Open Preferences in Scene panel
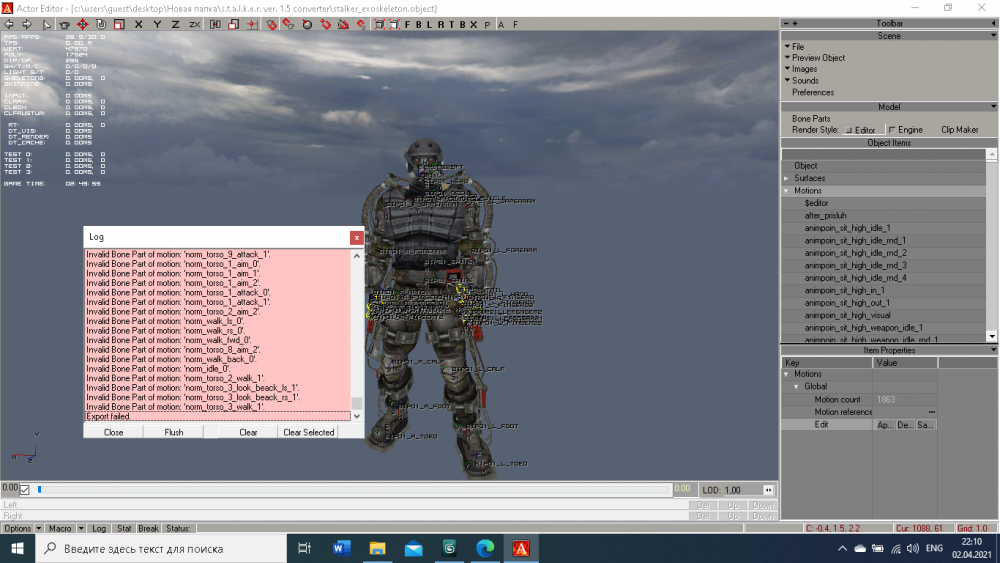The image size is (1000, 563). coord(812,92)
